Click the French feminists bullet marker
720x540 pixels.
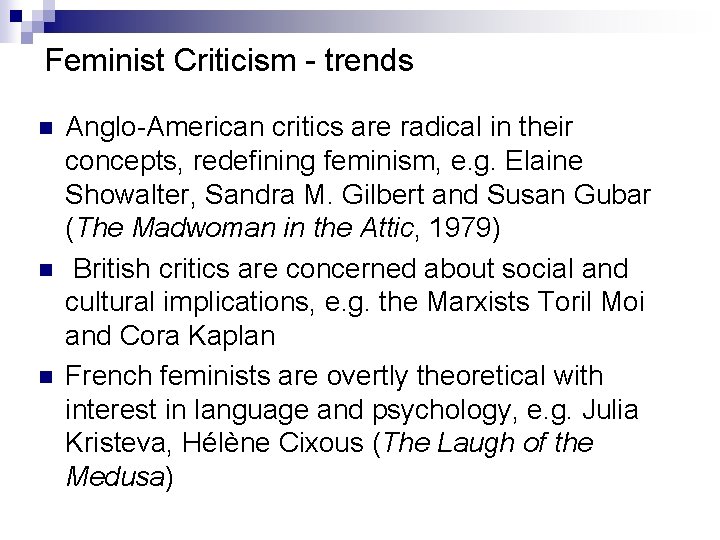pyautogui.click(x=46, y=377)
